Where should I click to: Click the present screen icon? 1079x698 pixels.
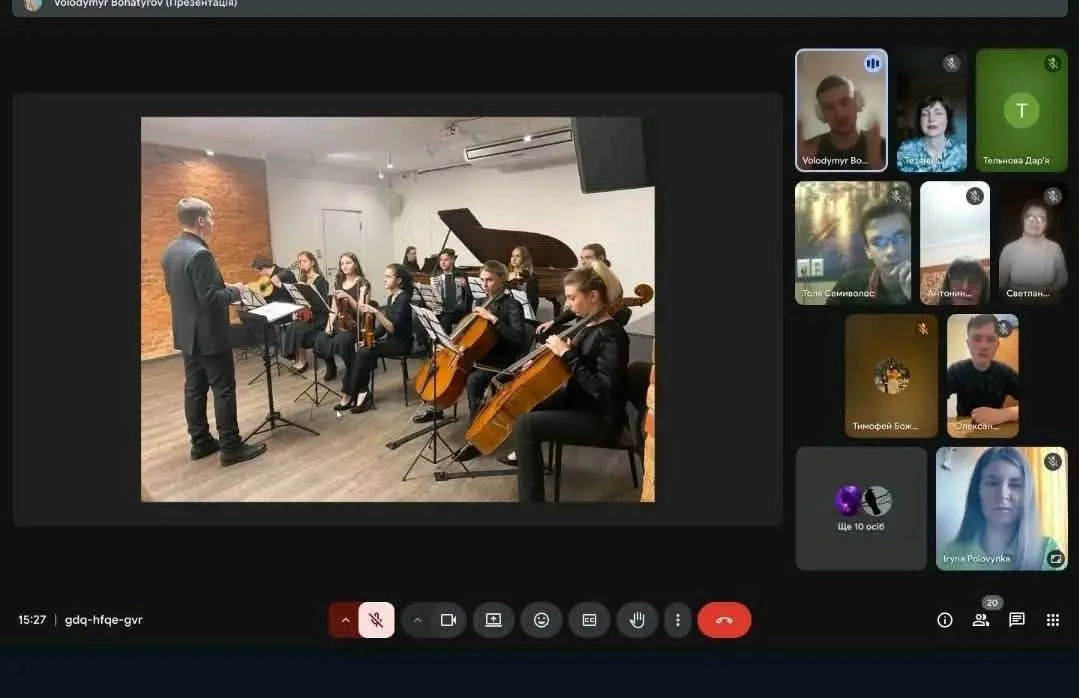493,620
